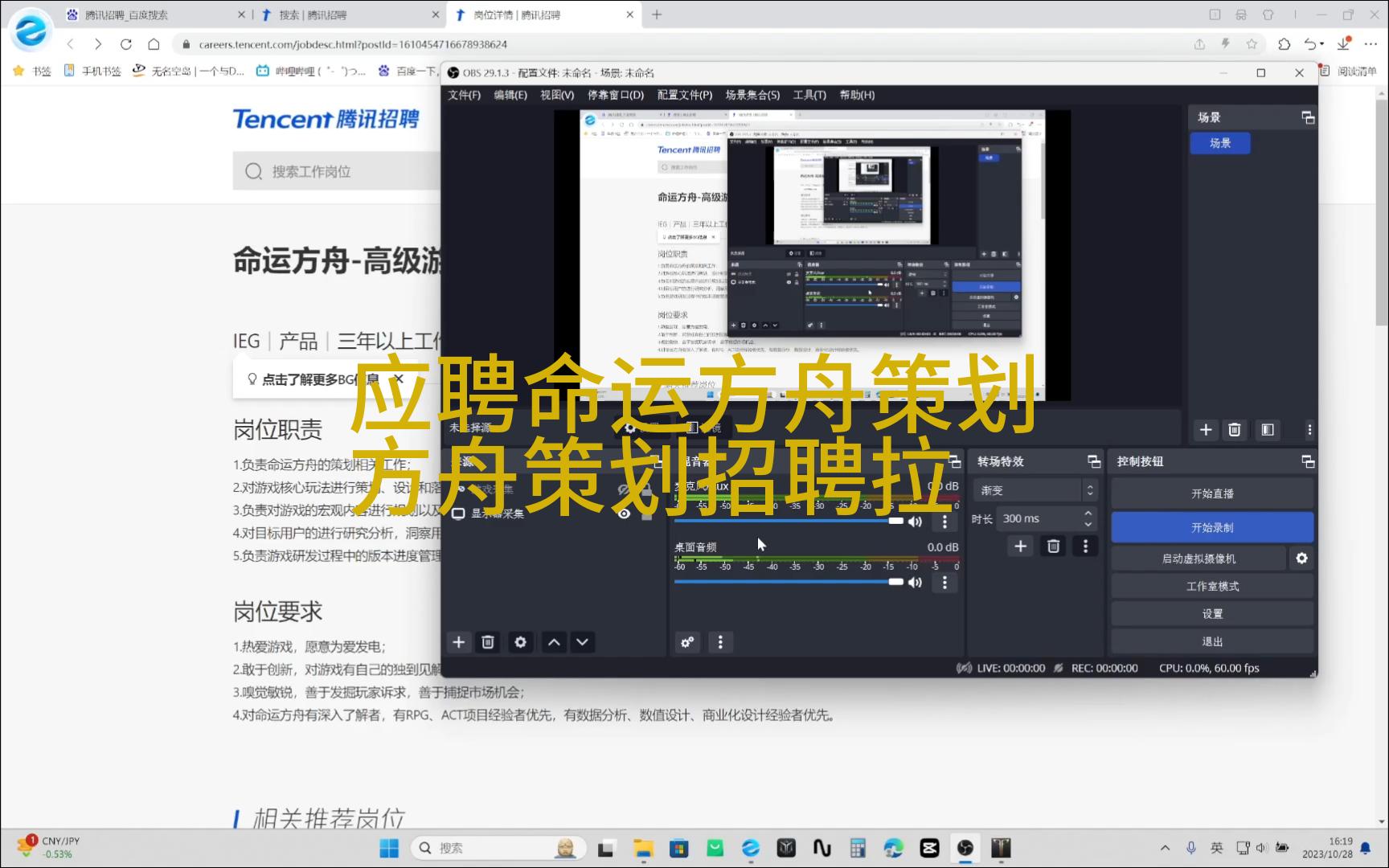
Task: Enable 工作室模式 studio mode
Action: [1212, 586]
